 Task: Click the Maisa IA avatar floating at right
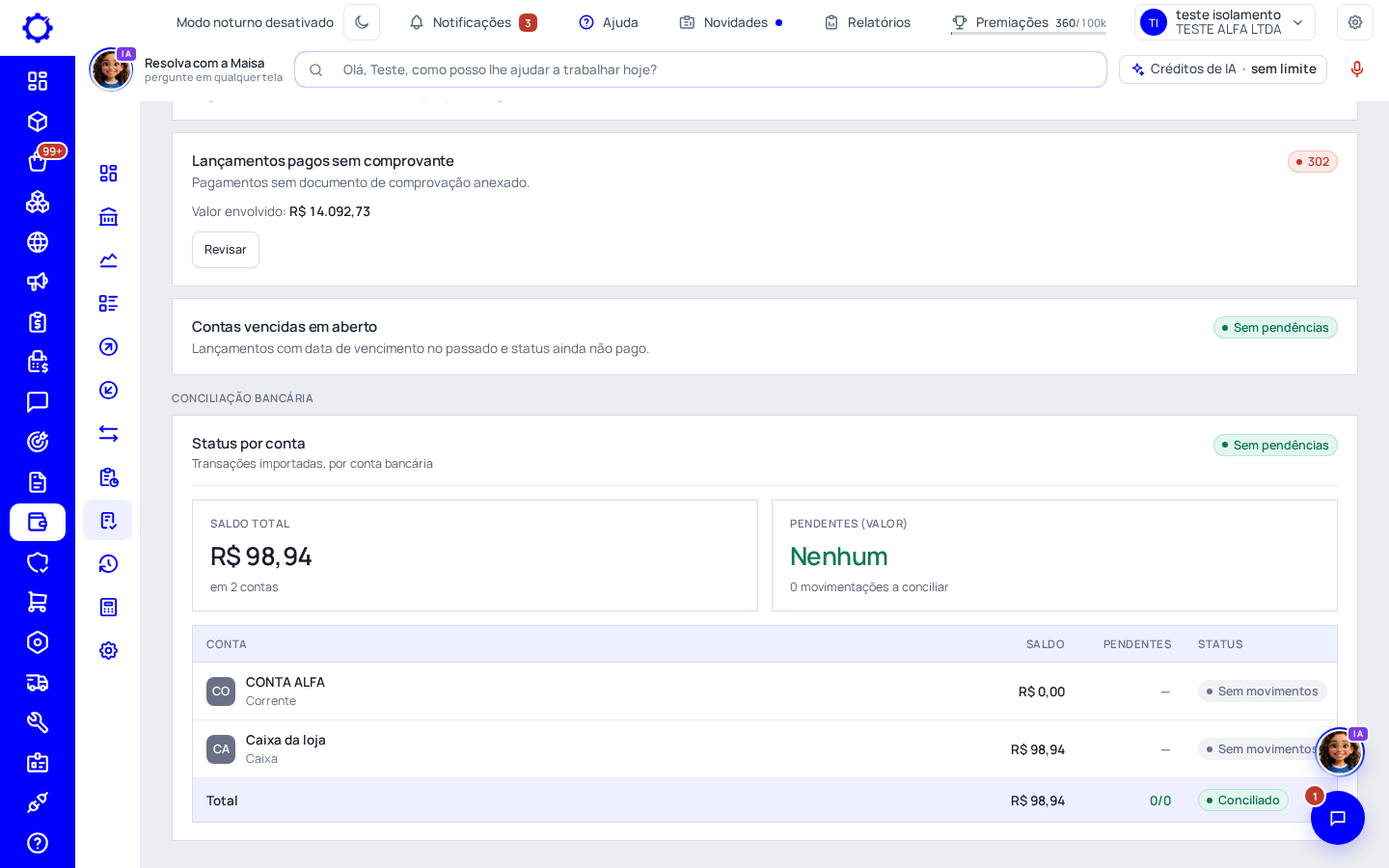coord(1340,752)
